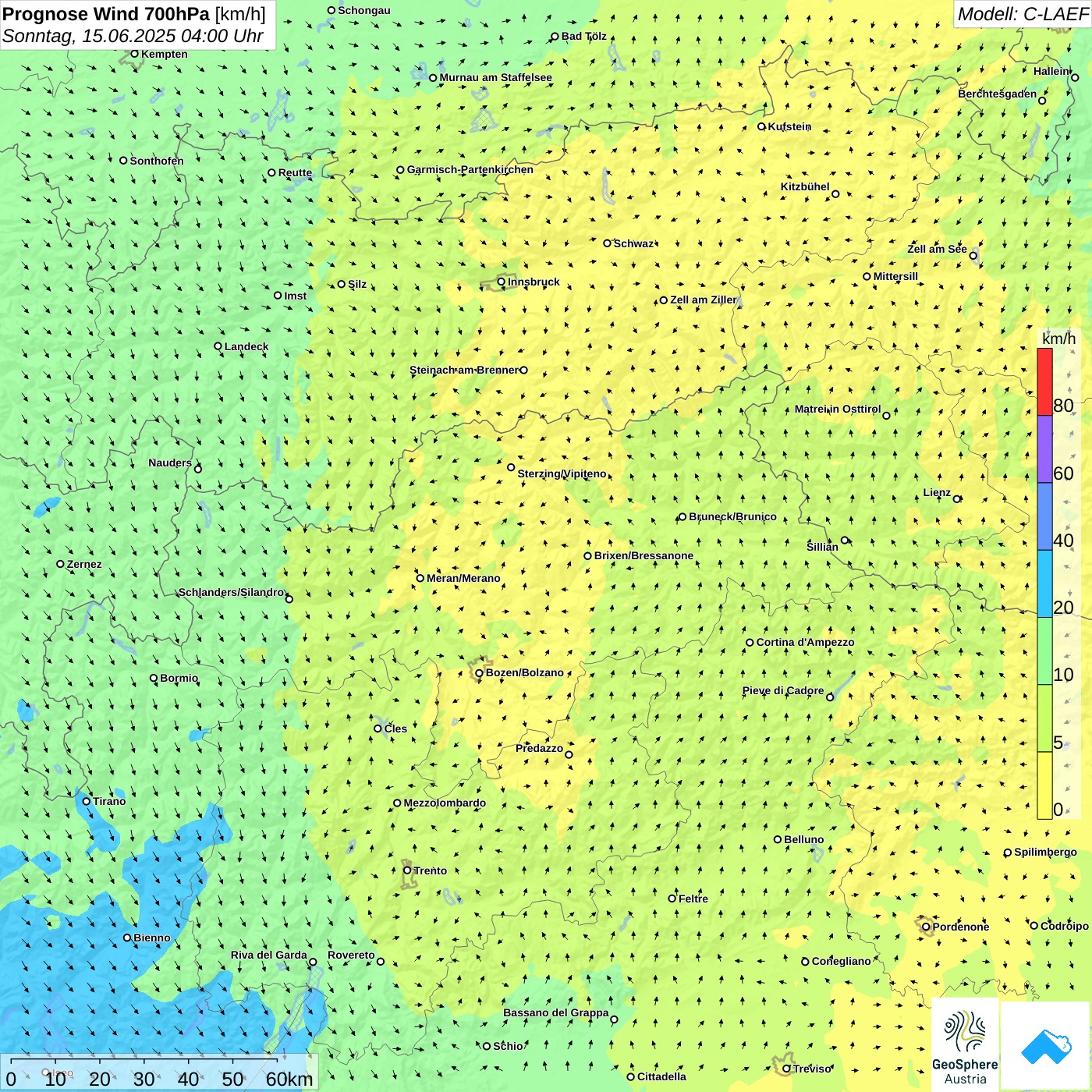Click the Zernez city label
Screen dimensions: 1092x1092
[84, 564]
